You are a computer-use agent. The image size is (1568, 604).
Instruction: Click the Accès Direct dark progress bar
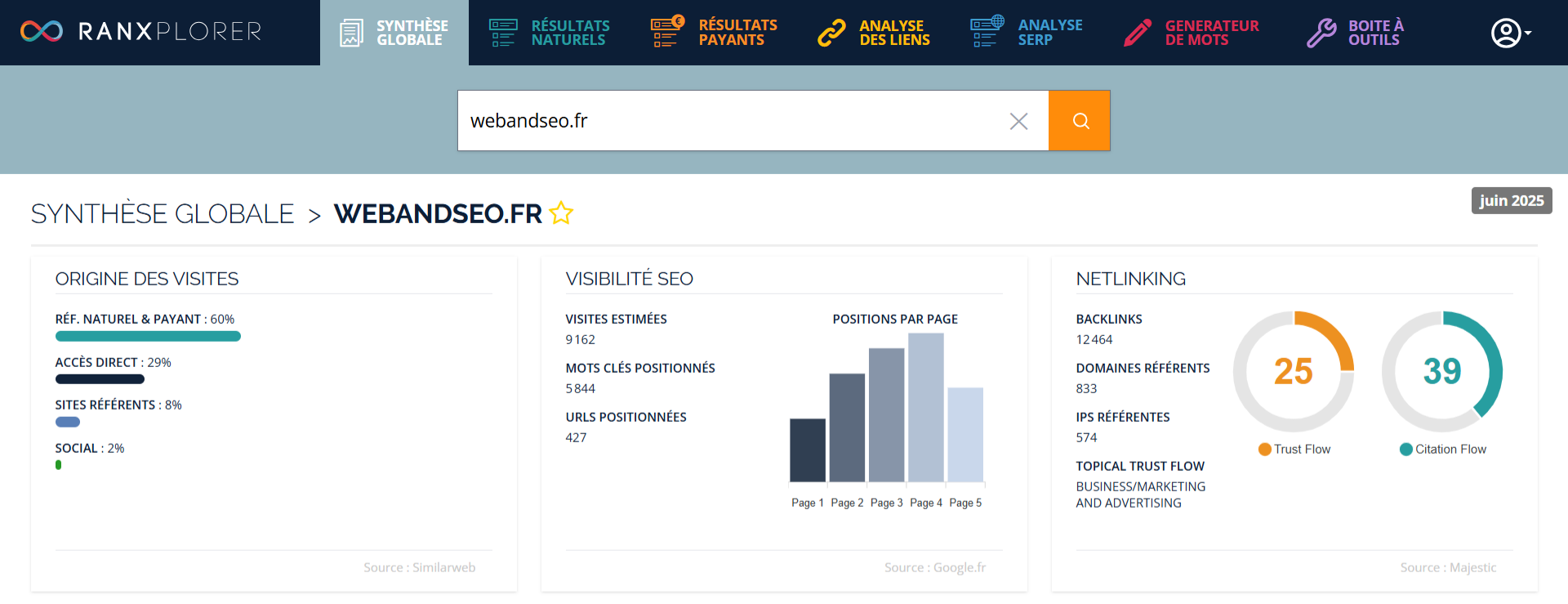(x=100, y=378)
